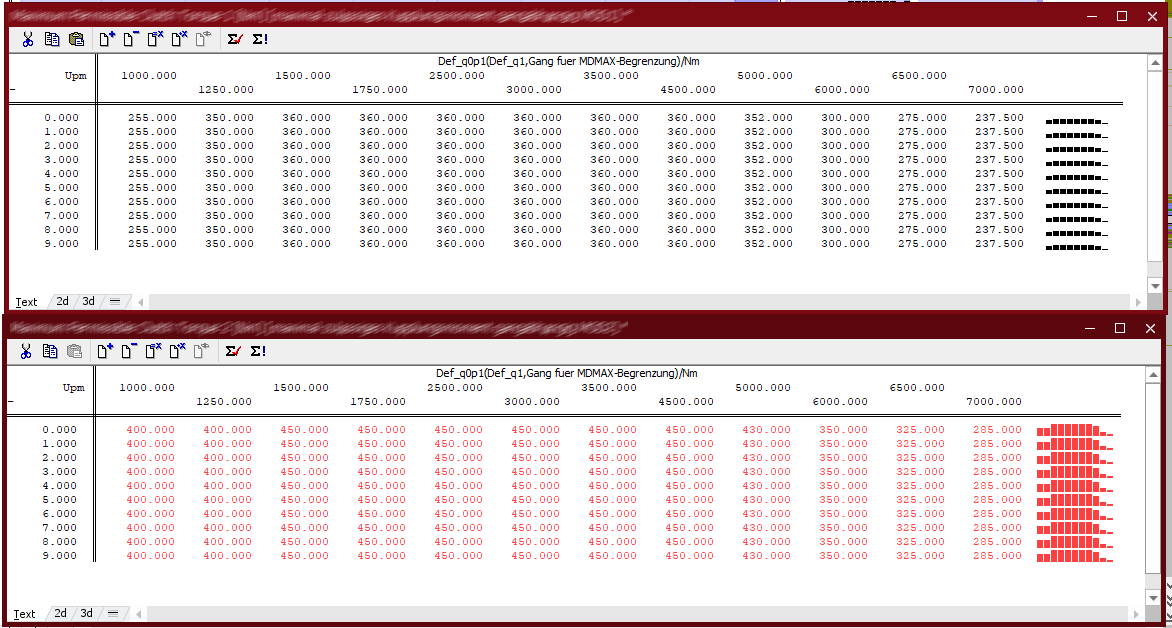Click the scroll-right arrow of the upper window's horizontal scrollbar
1172x628 pixels.
(x=1138, y=301)
